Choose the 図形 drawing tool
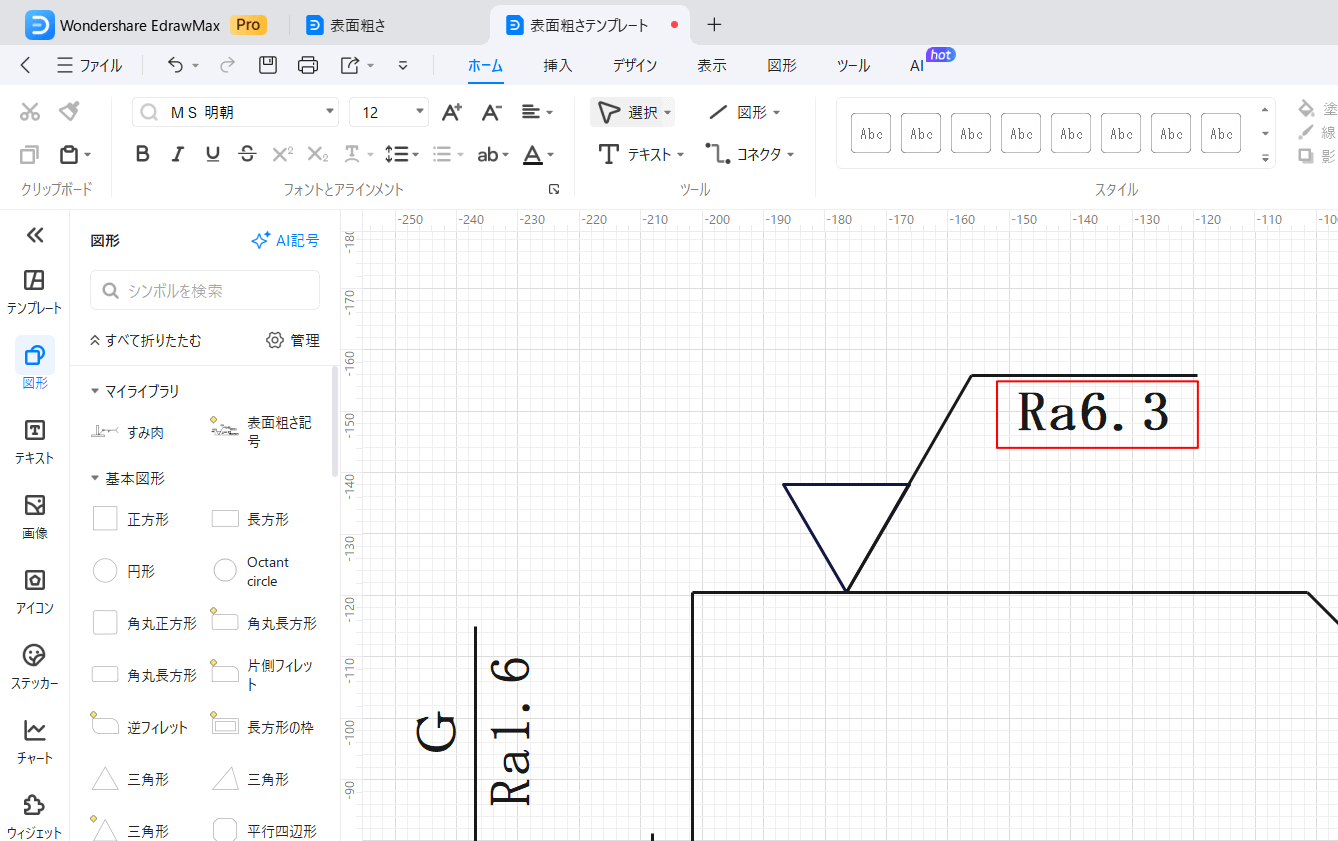Screen dimensions: 1338x841 (x=744, y=112)
